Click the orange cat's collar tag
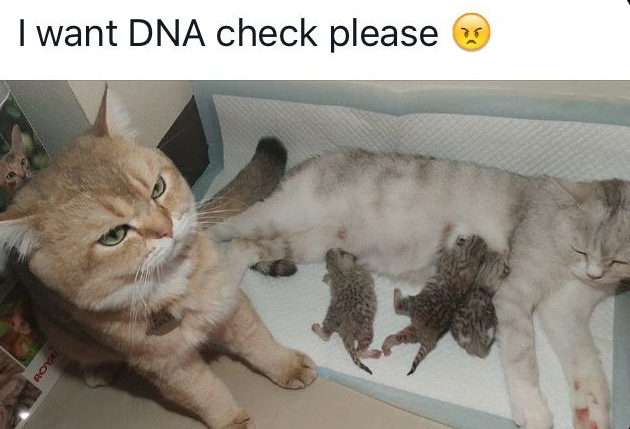630x429 pixels. click(163, 322)
